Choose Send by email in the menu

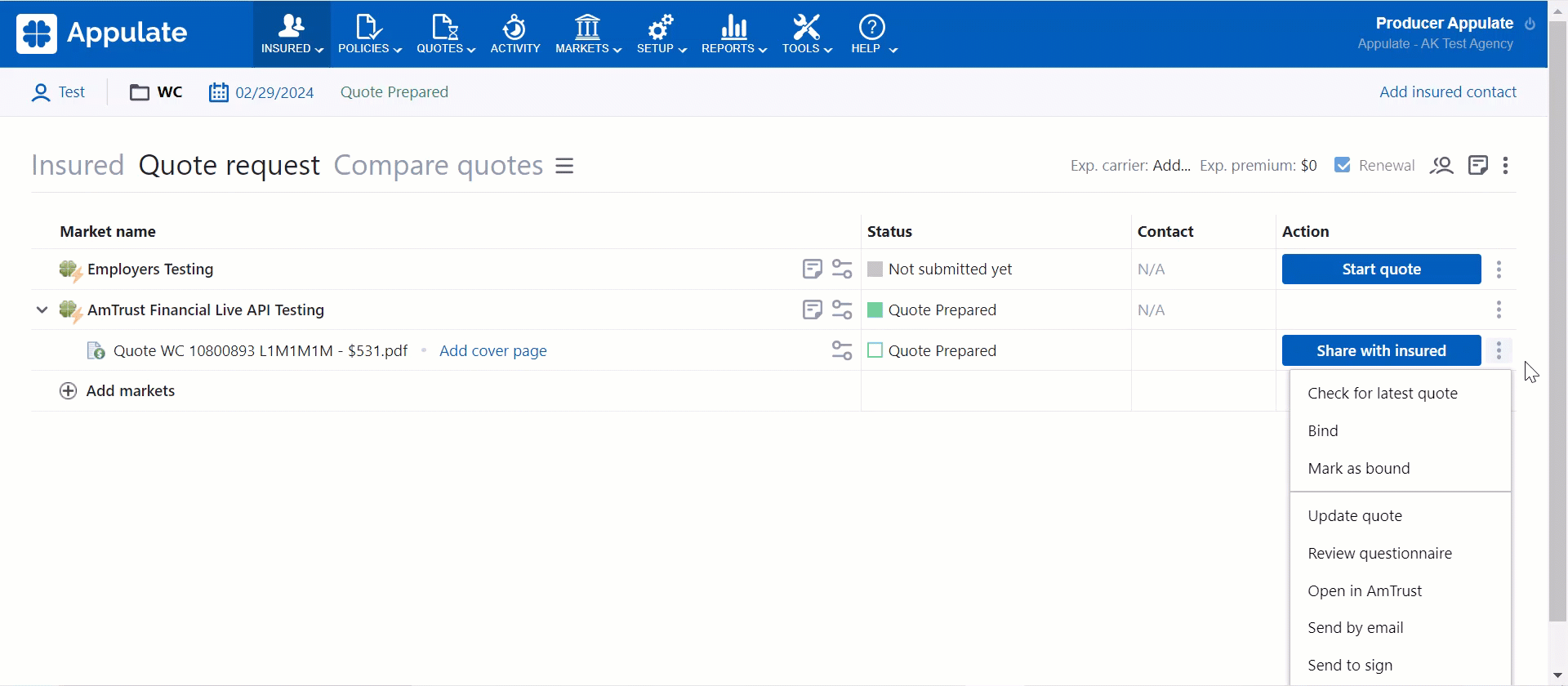[x=1355, y=627]
